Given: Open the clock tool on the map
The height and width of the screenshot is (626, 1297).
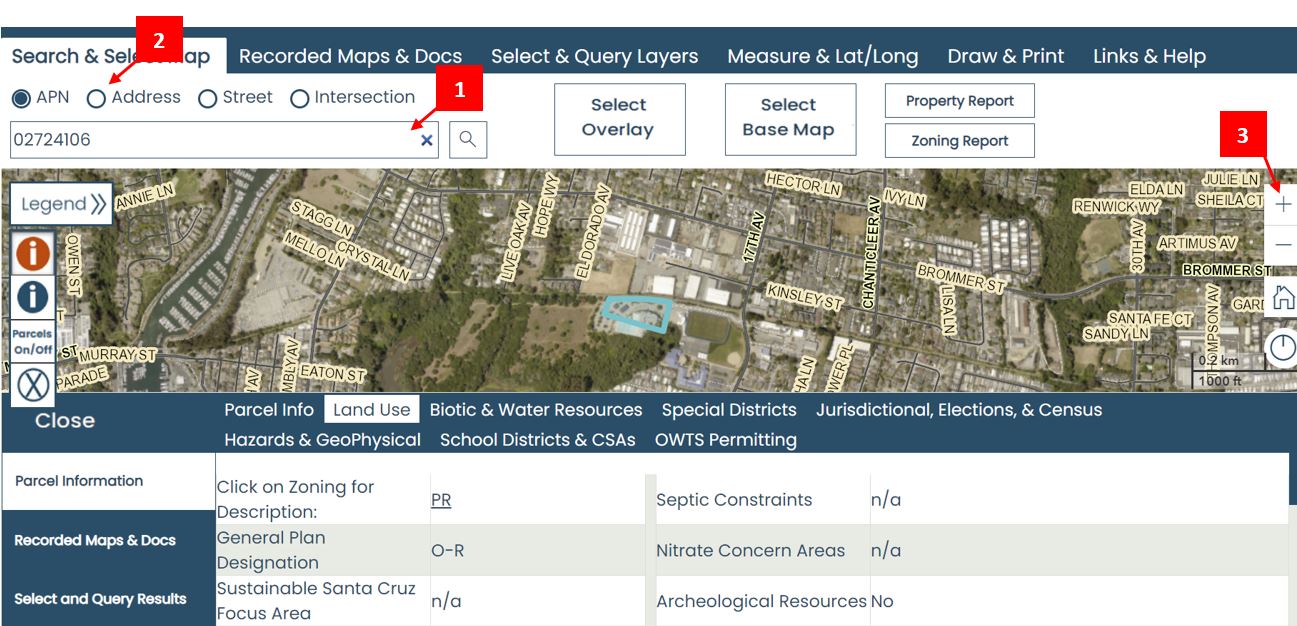Looking at the screenshot, I should click(1284, 347).
